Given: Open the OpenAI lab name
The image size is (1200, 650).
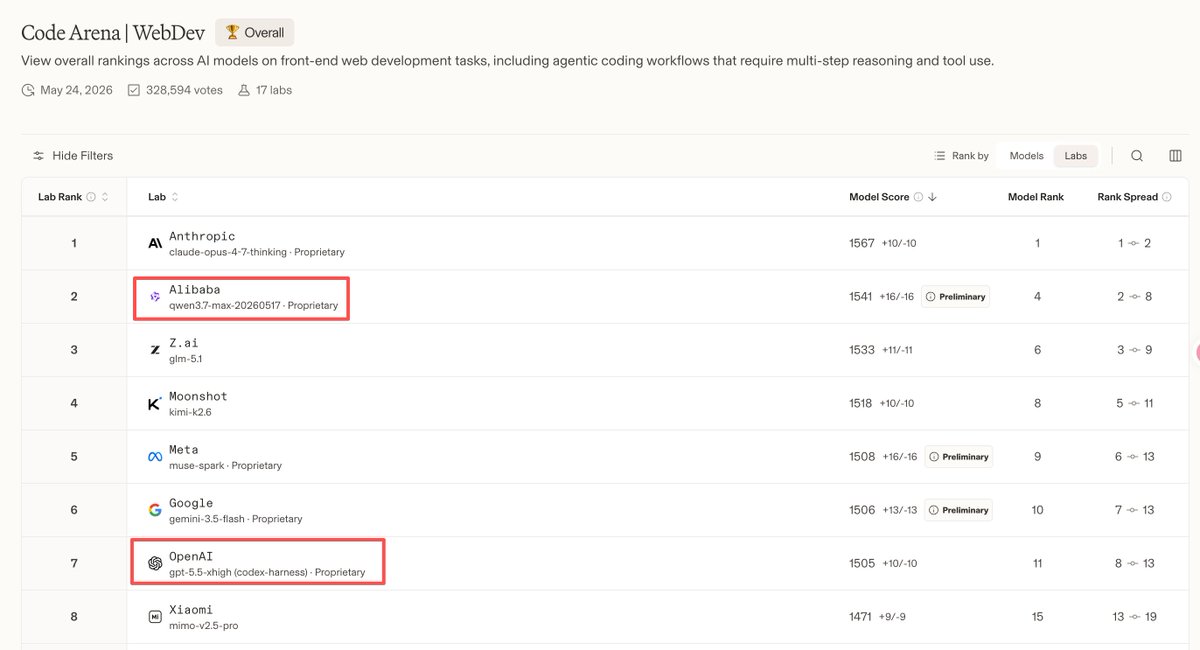Looking at the screenshot, I should pos(191,556).
